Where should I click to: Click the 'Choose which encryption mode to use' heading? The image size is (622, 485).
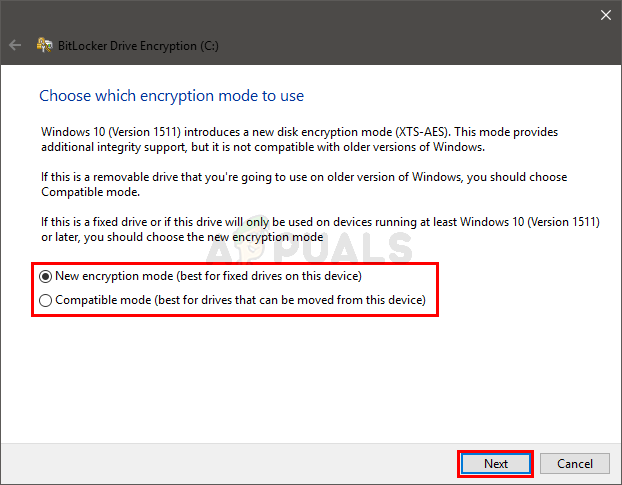pyautogui.click(x=171, y=96)
